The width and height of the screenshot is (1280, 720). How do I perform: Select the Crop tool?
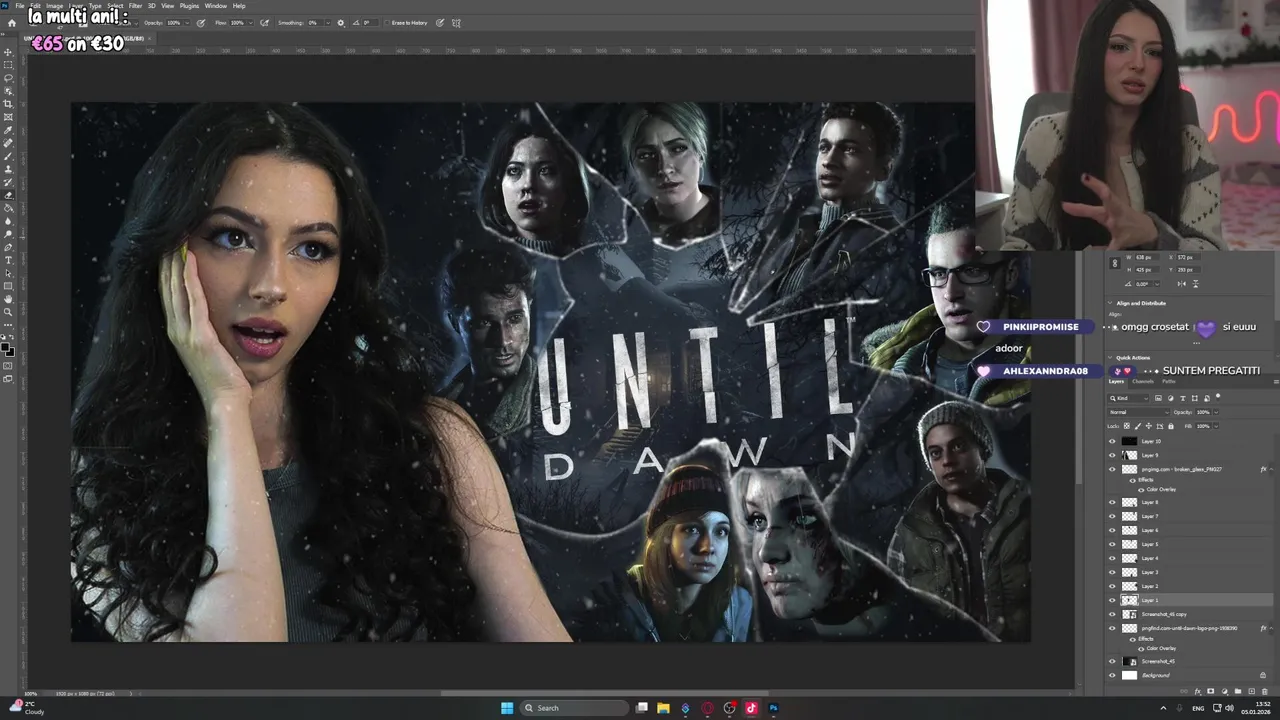pos(8,103)
